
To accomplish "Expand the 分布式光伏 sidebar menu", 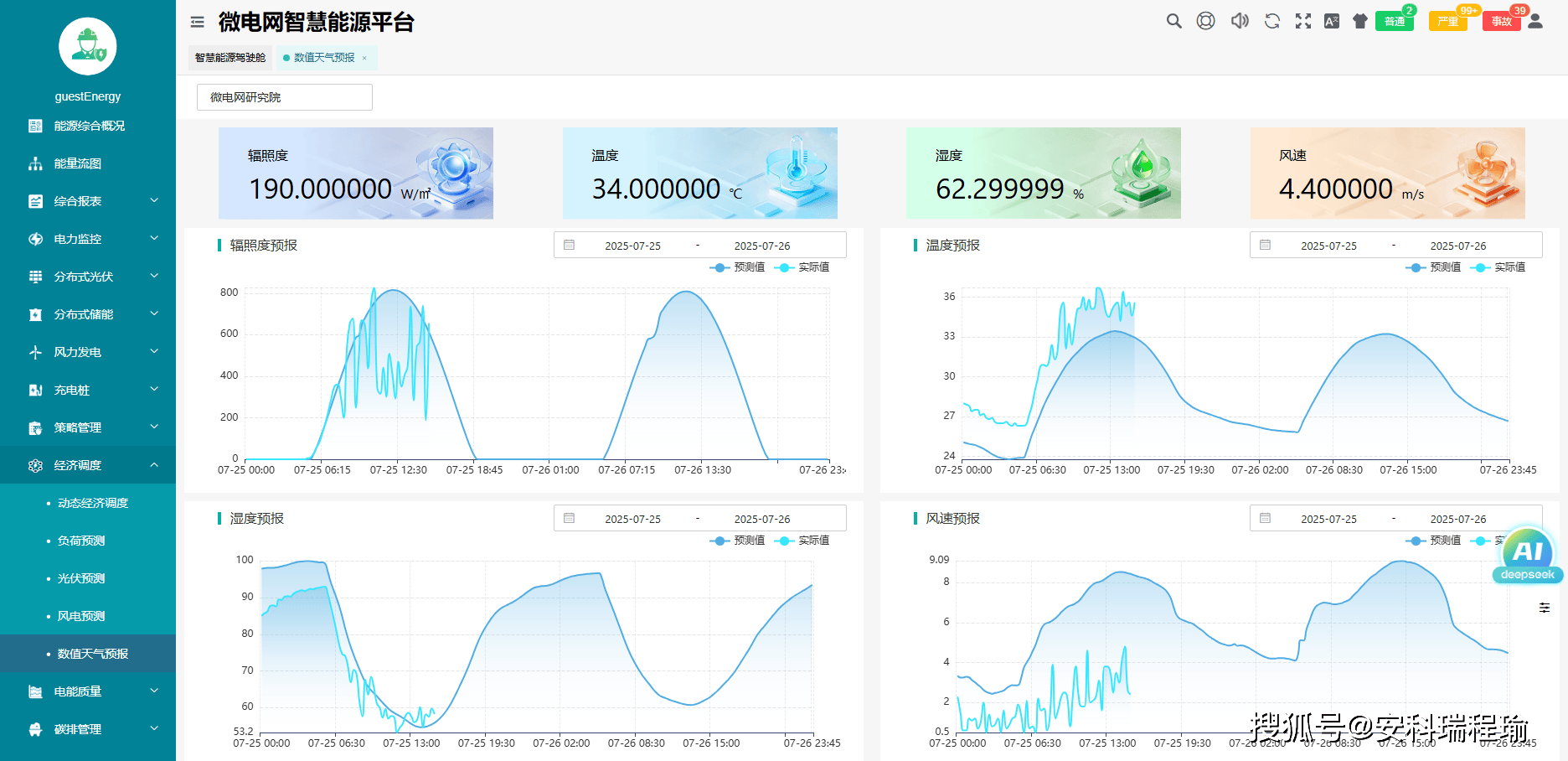I will (x=88, y=277).
